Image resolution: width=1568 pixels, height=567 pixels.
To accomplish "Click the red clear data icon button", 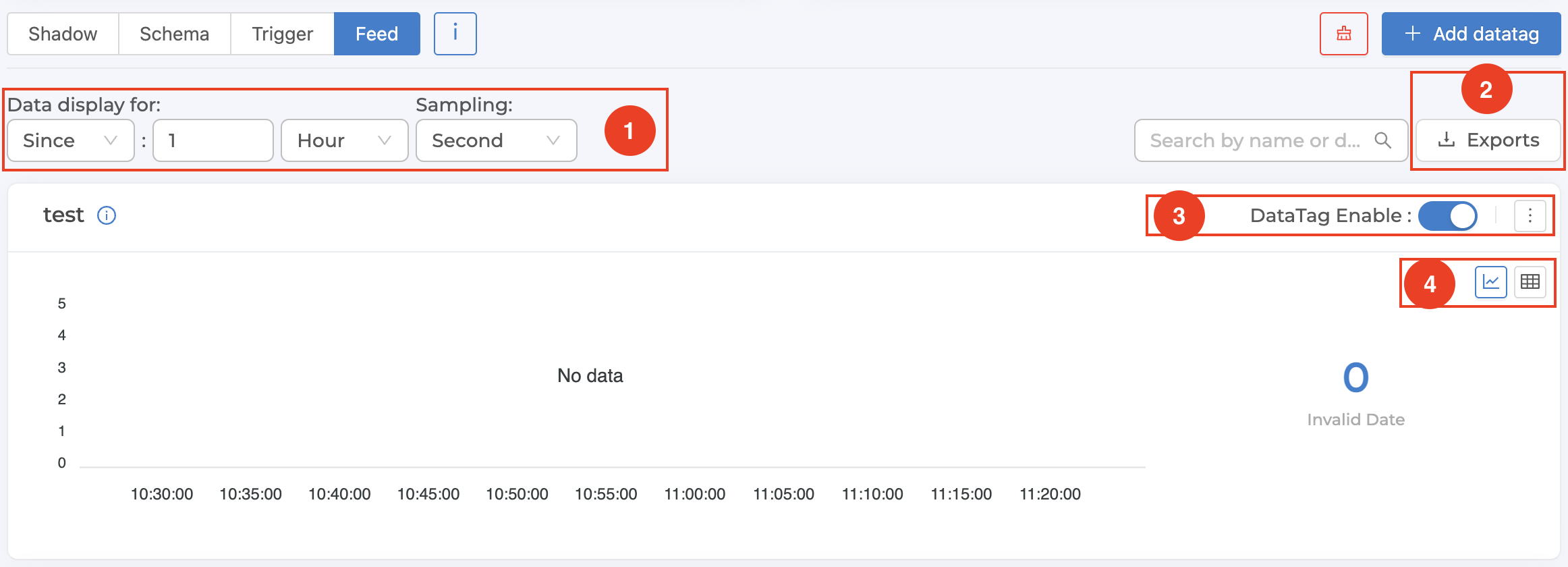I will tap(1343, 34).
